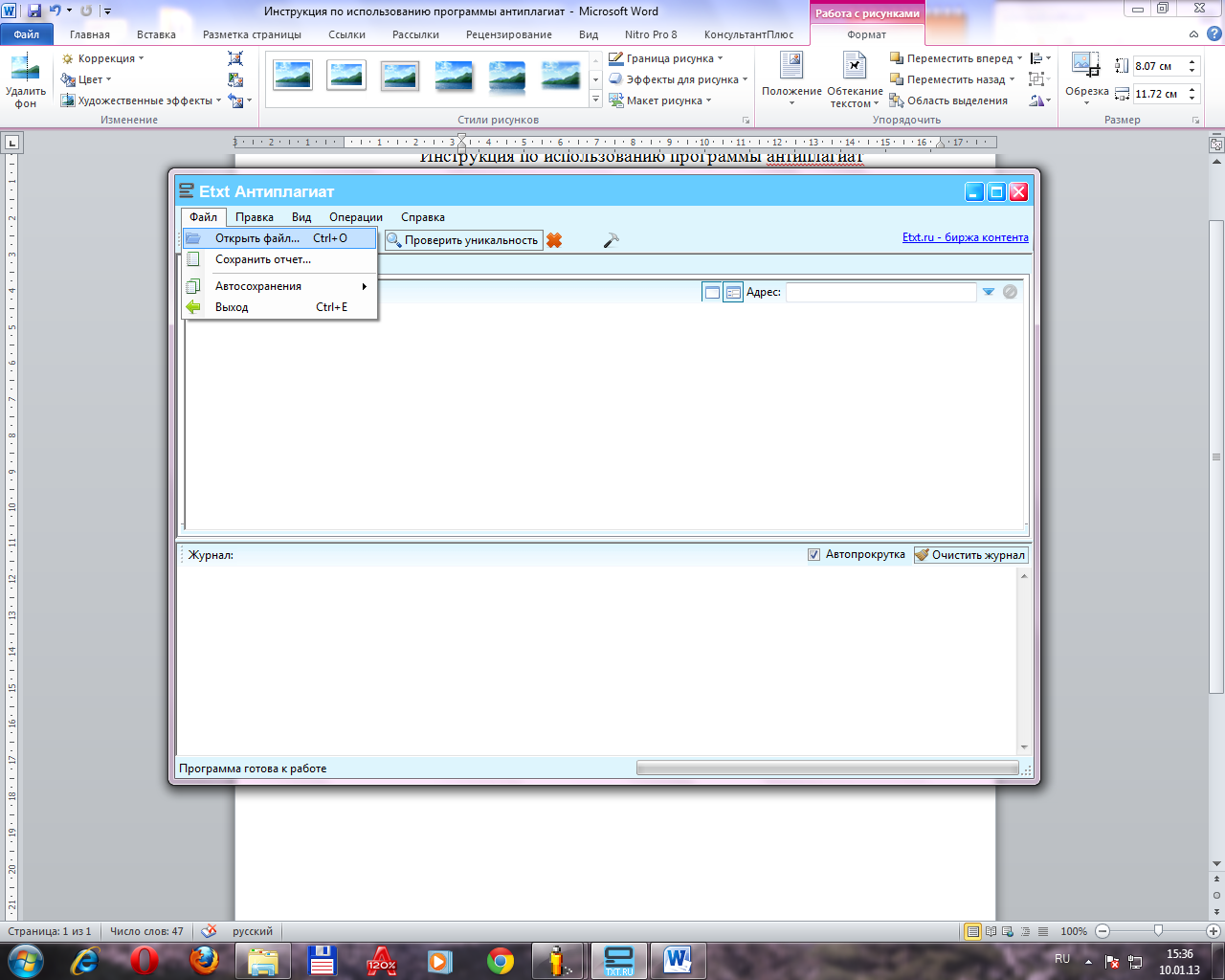The height and width of the screenshot is (980, 1225).
Task: Click the blue Файл Word tab
Action: pyautogui.click(x=26, y=34)
